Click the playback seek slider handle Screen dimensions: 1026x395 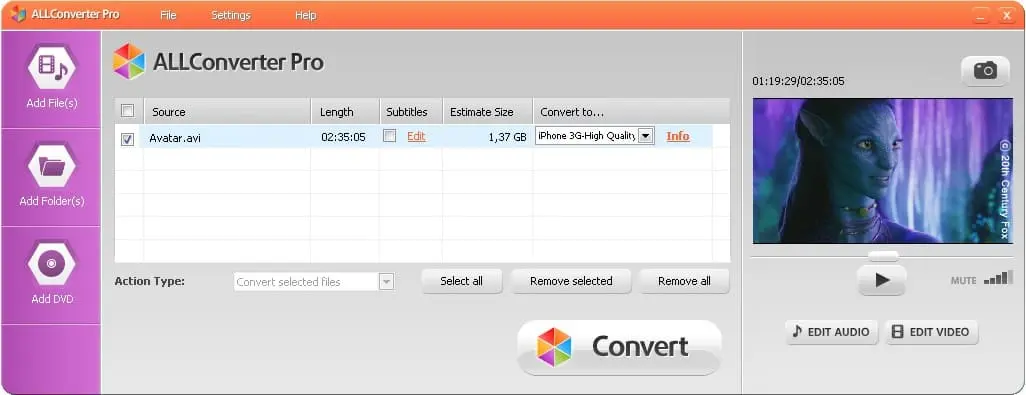pos(883,256)
